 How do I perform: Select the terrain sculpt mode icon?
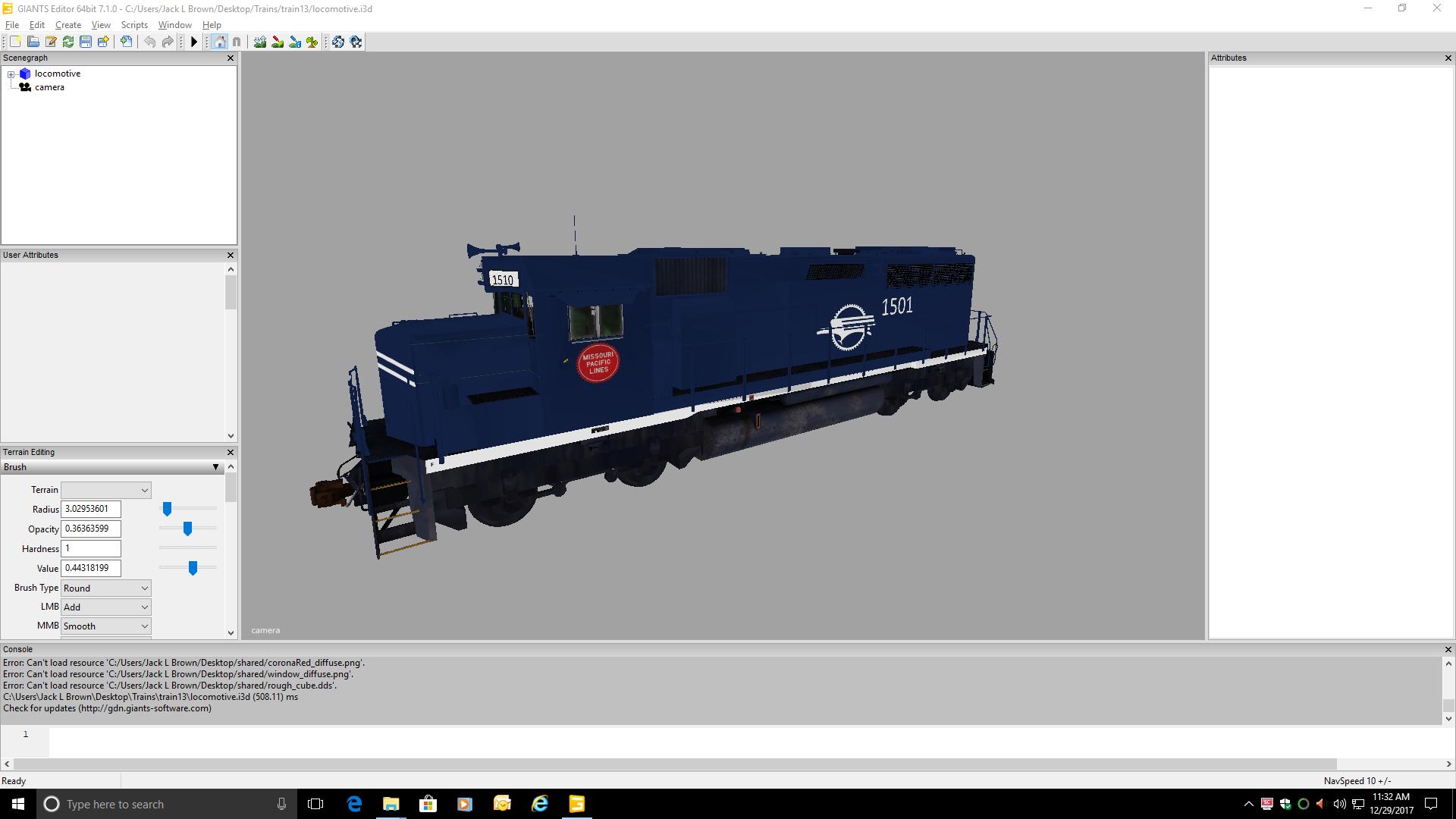(x=260, y=42)
